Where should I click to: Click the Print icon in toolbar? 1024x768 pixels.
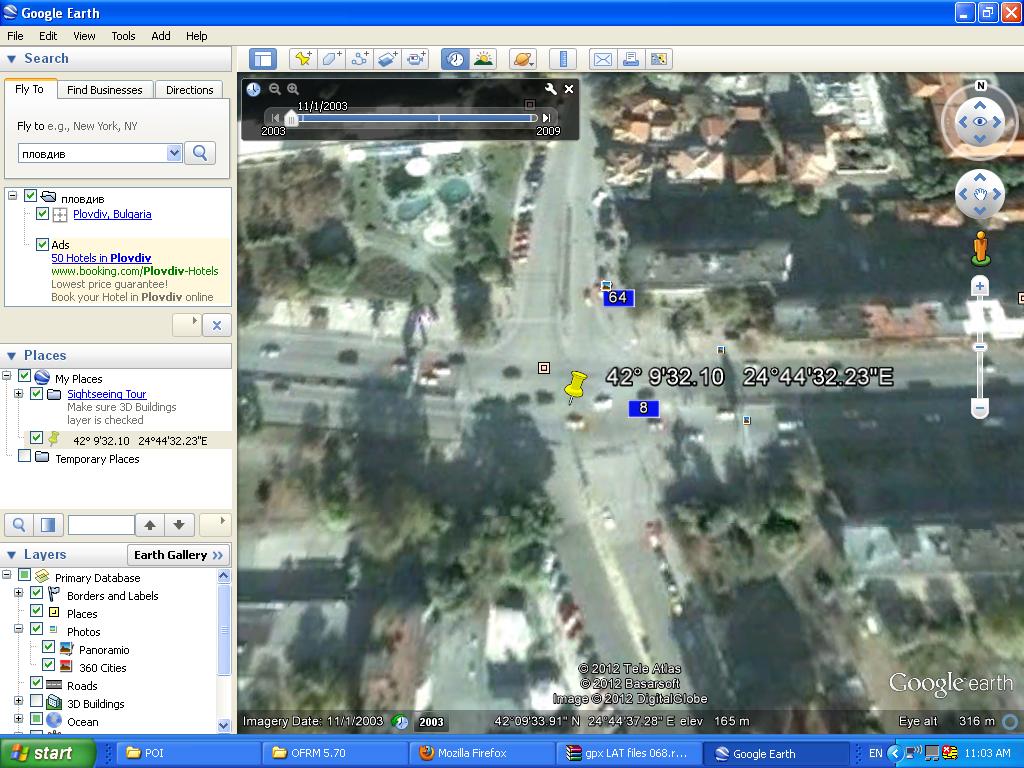click(631, 59)
